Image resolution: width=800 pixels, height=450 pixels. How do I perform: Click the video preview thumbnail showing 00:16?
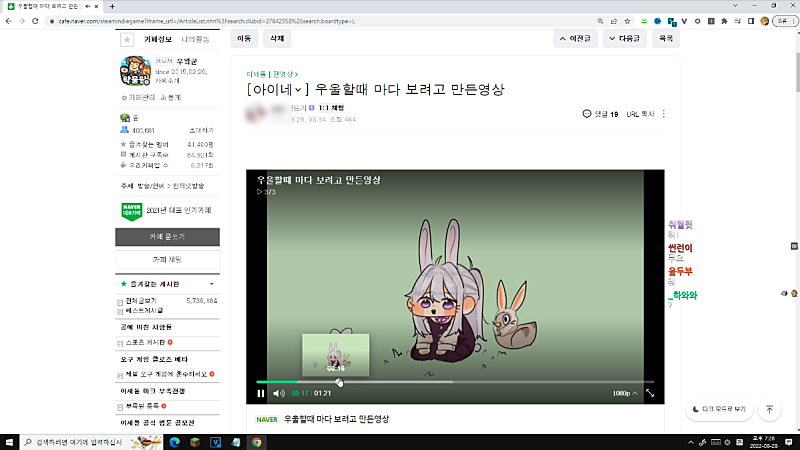click(336, 355)
